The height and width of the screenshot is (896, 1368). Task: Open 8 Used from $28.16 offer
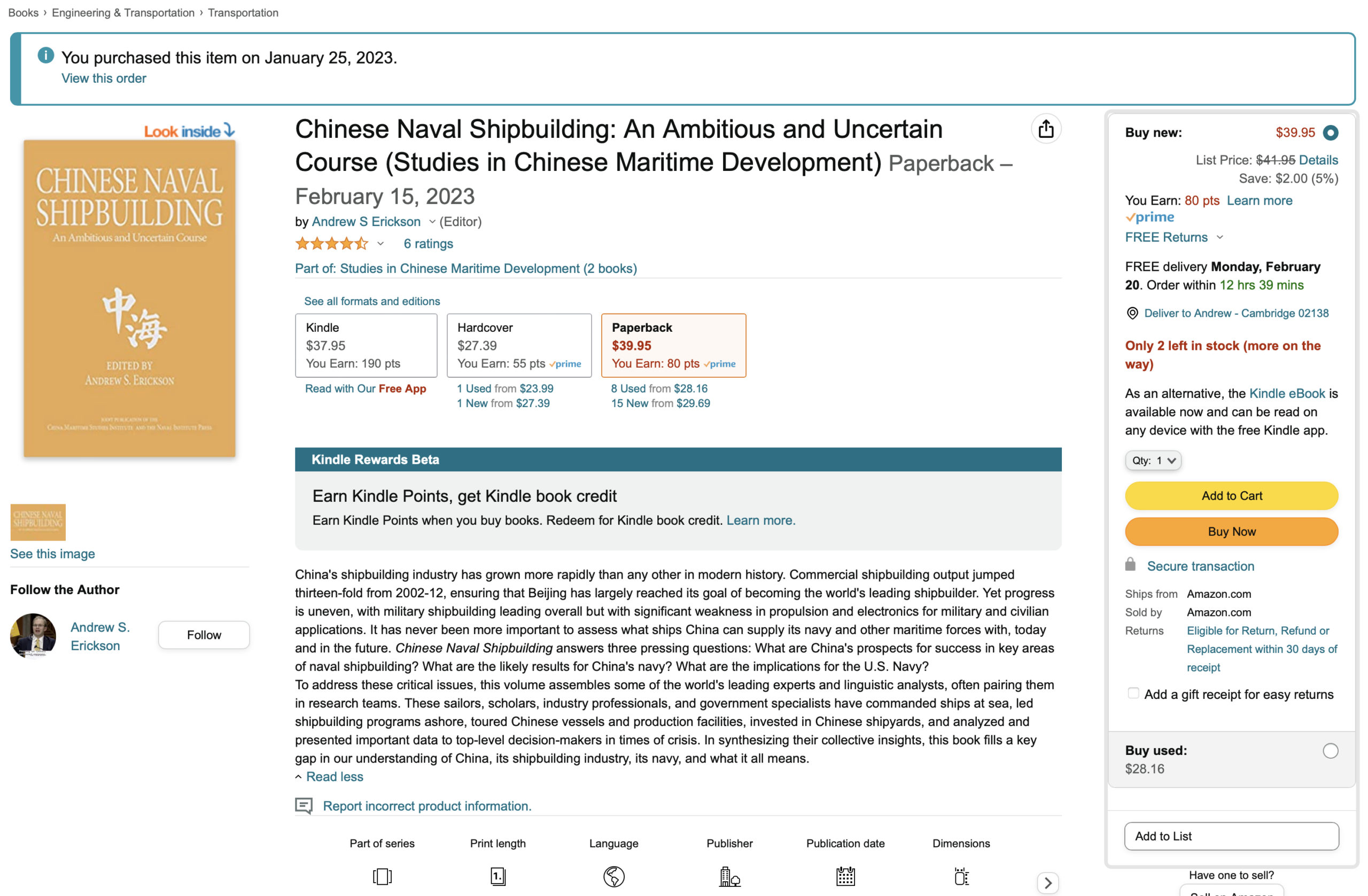pos(659,388)
